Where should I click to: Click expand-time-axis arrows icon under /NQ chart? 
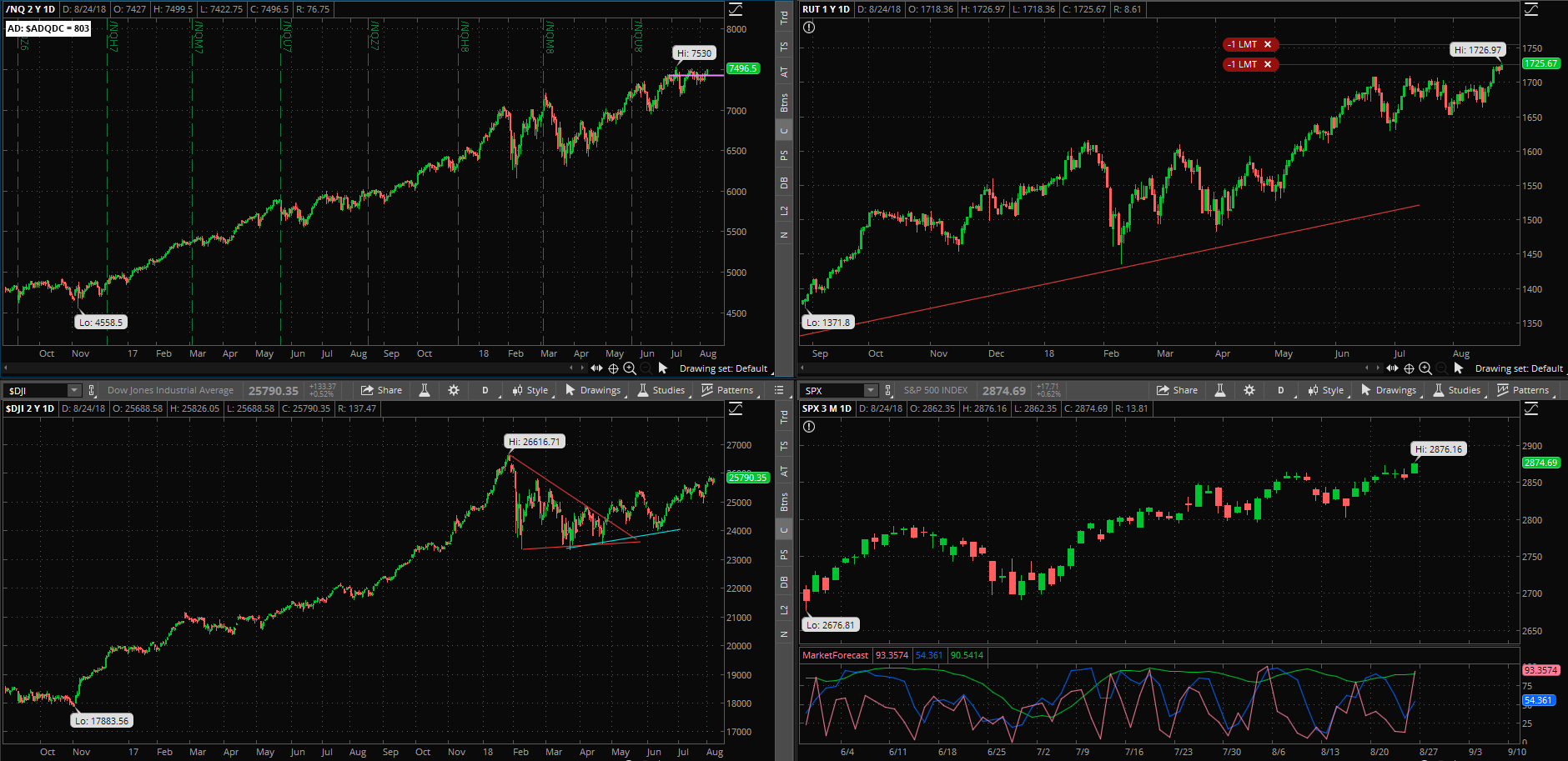tap(596, 368)
